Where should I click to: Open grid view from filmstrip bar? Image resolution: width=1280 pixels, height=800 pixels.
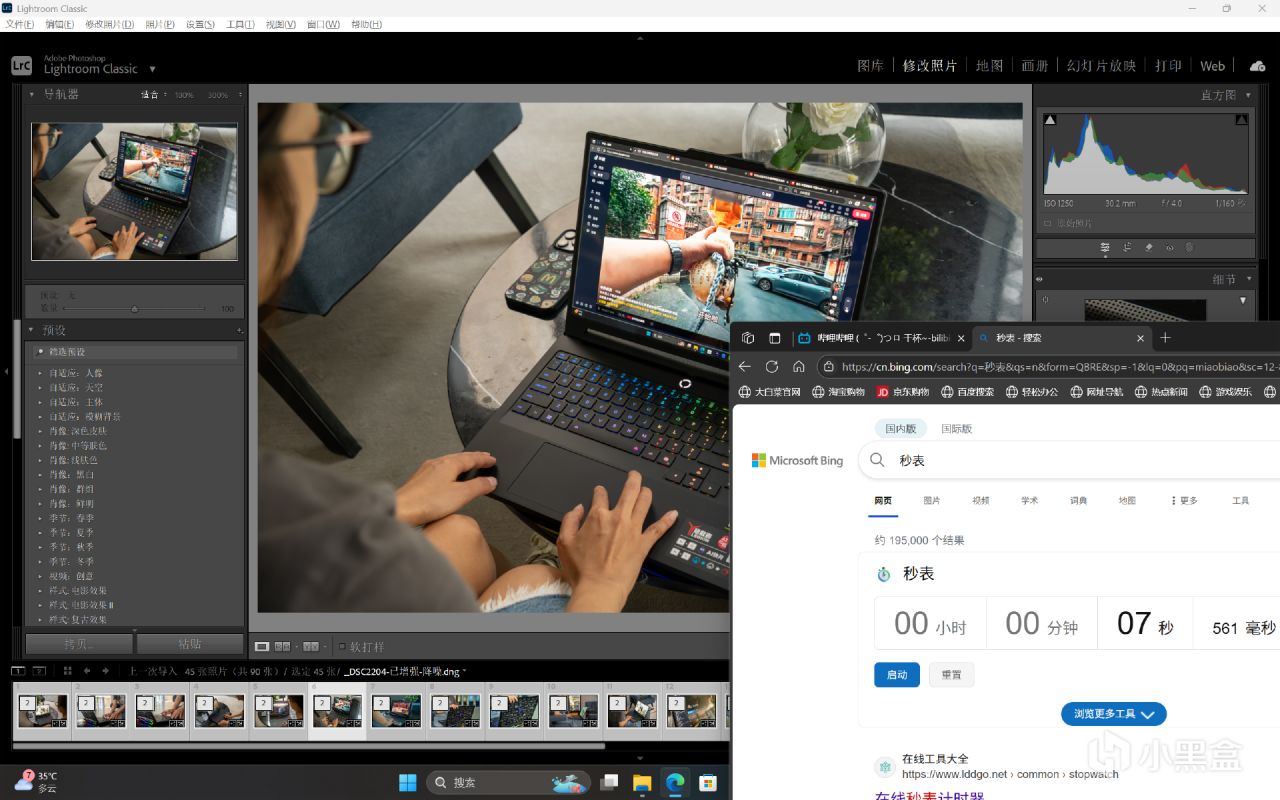(x=67, y=671)
